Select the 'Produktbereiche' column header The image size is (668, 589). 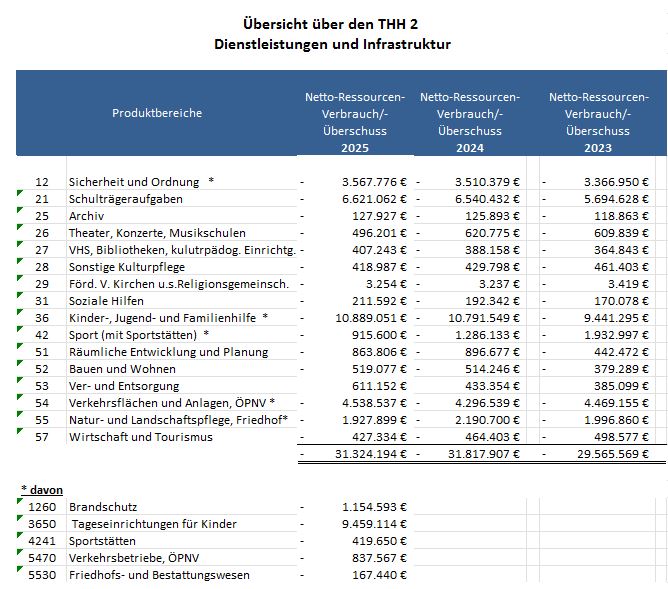click(157, 113)
